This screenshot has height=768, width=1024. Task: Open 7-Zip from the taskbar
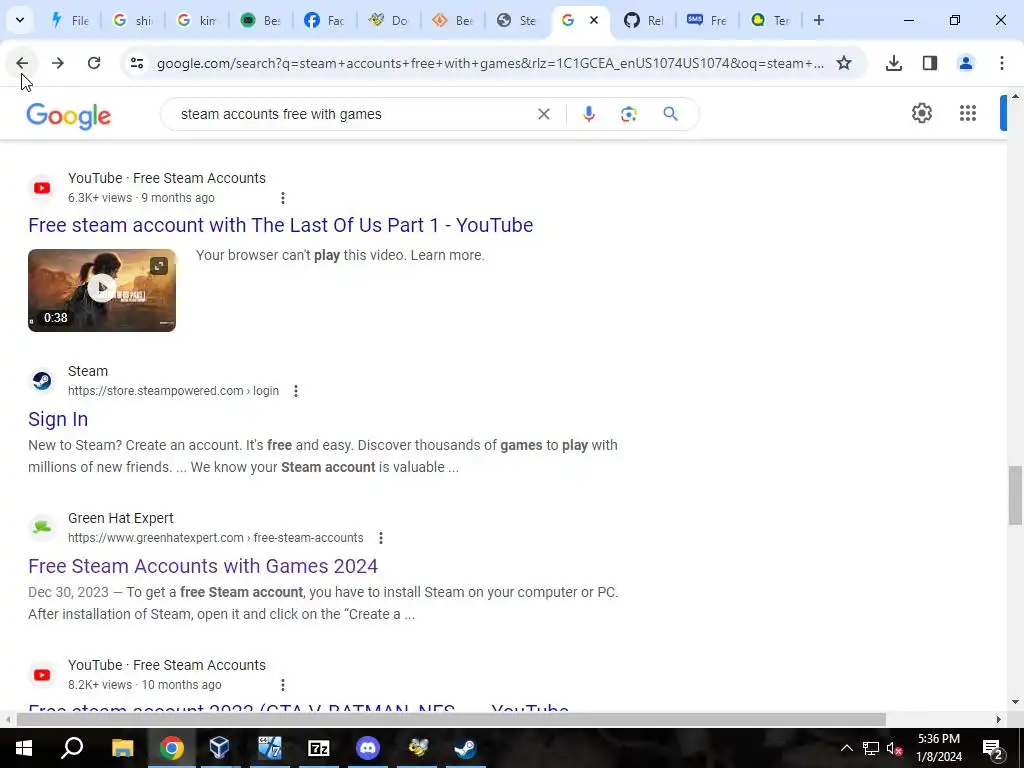coord(319,748)
